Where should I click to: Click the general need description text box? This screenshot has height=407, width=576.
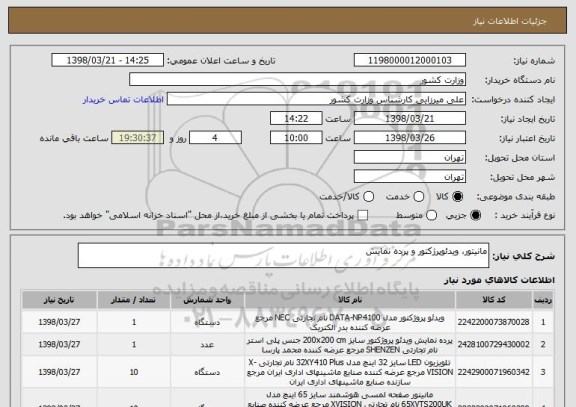click(x=283, y=255)
